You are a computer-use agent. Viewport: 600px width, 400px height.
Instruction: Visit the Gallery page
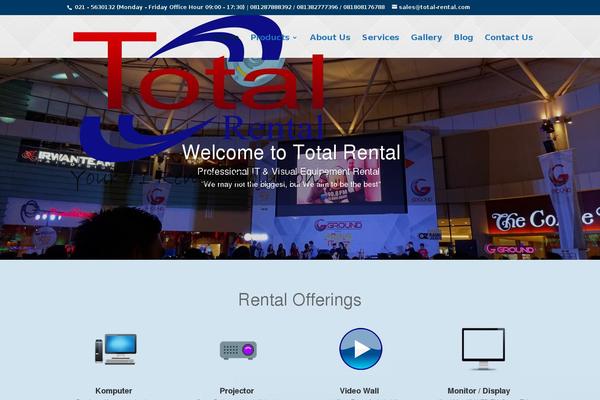426,38
